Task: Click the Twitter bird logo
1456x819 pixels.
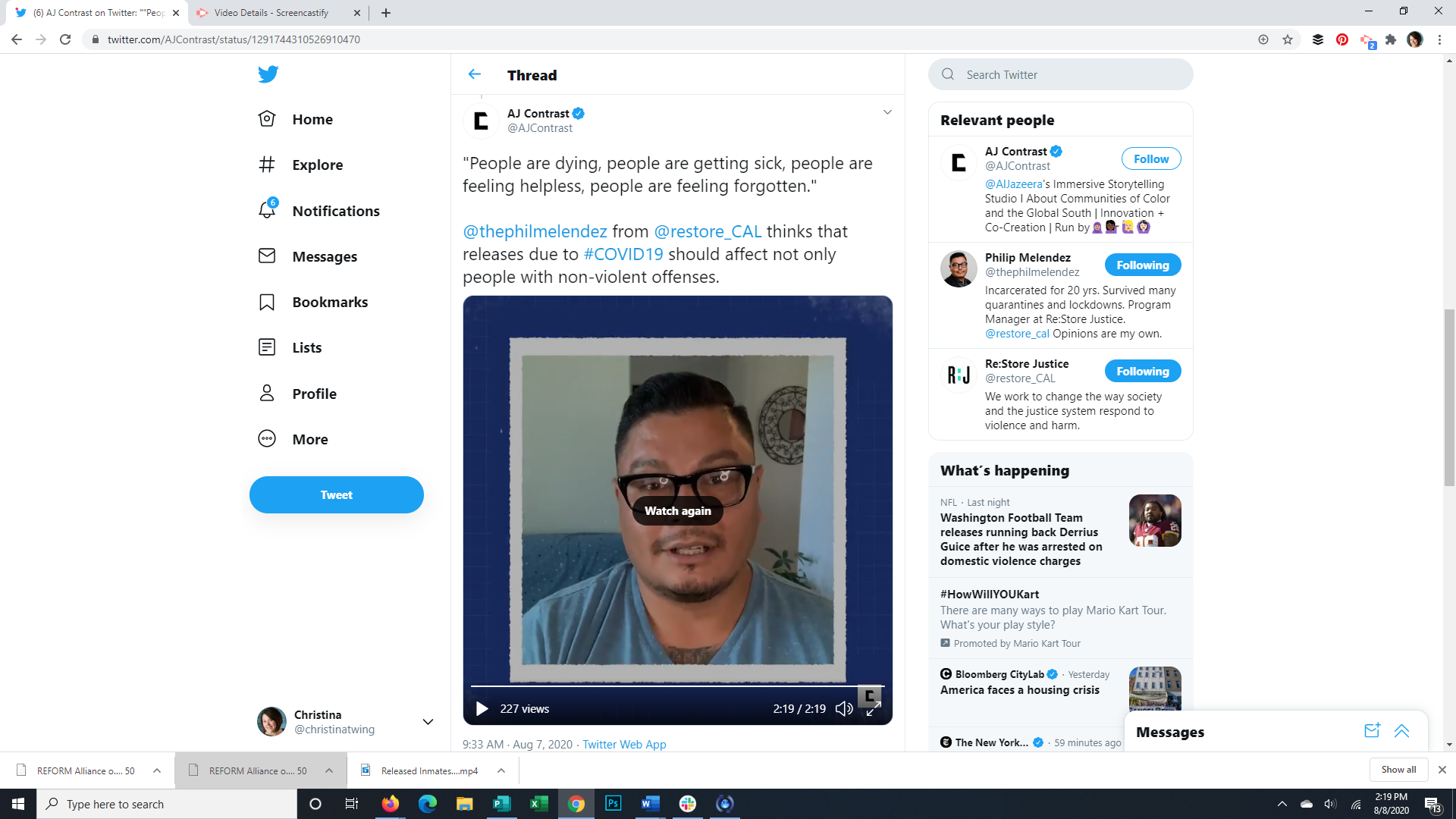Action: (268, 74)
